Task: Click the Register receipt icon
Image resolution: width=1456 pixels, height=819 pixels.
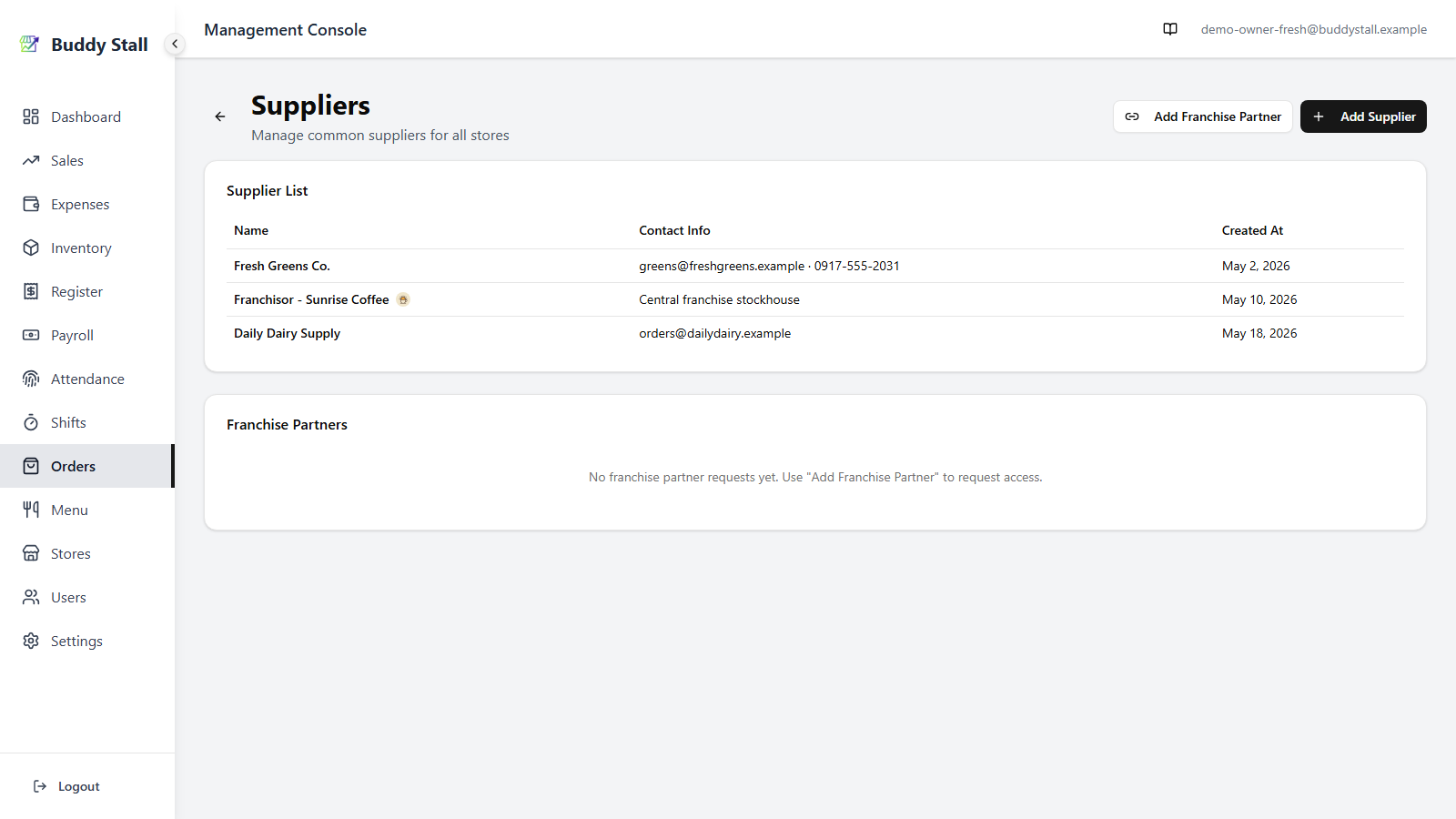Action: [31, 291]
